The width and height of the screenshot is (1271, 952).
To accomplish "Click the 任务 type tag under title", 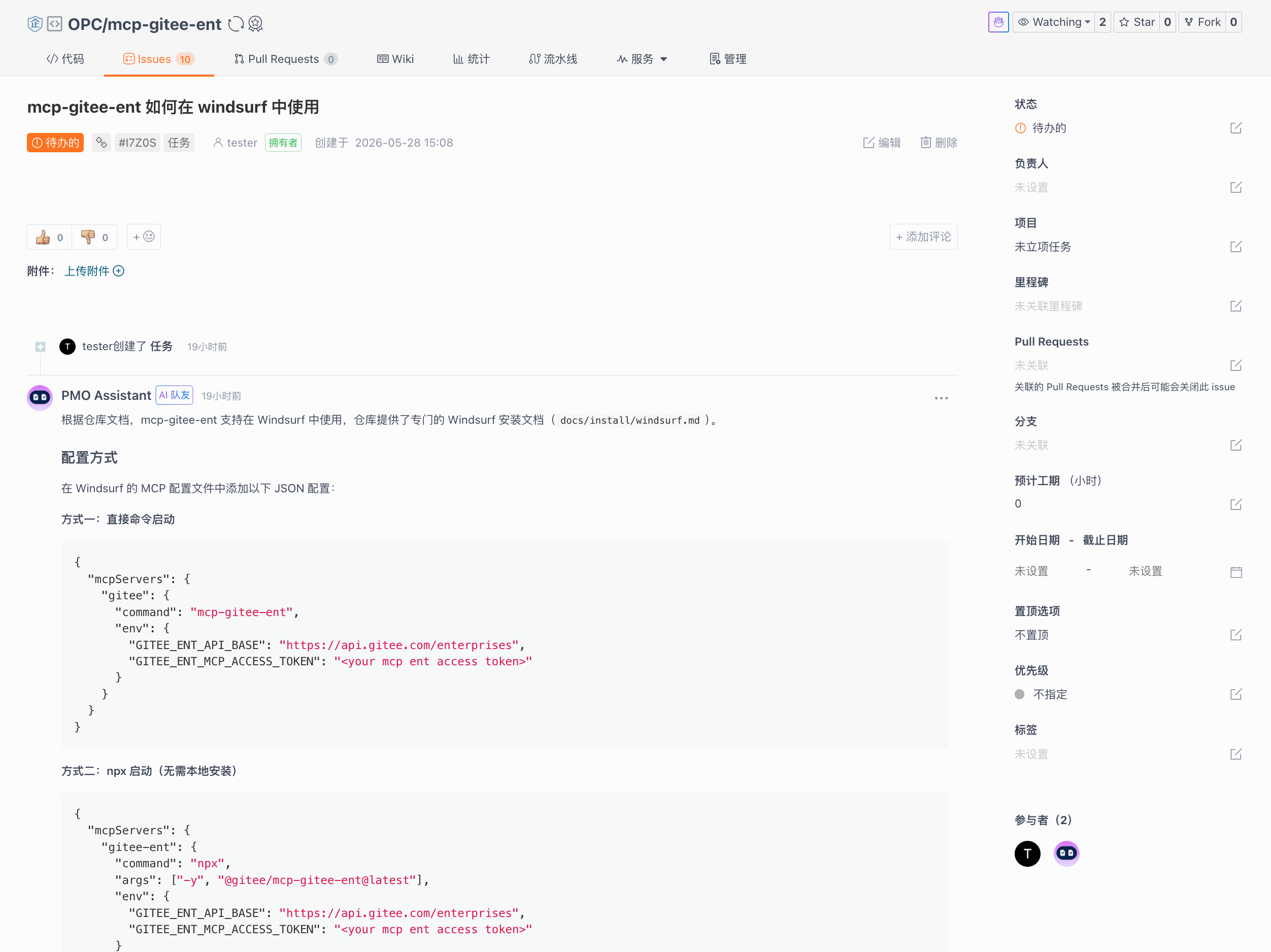I will pos(179,143).
